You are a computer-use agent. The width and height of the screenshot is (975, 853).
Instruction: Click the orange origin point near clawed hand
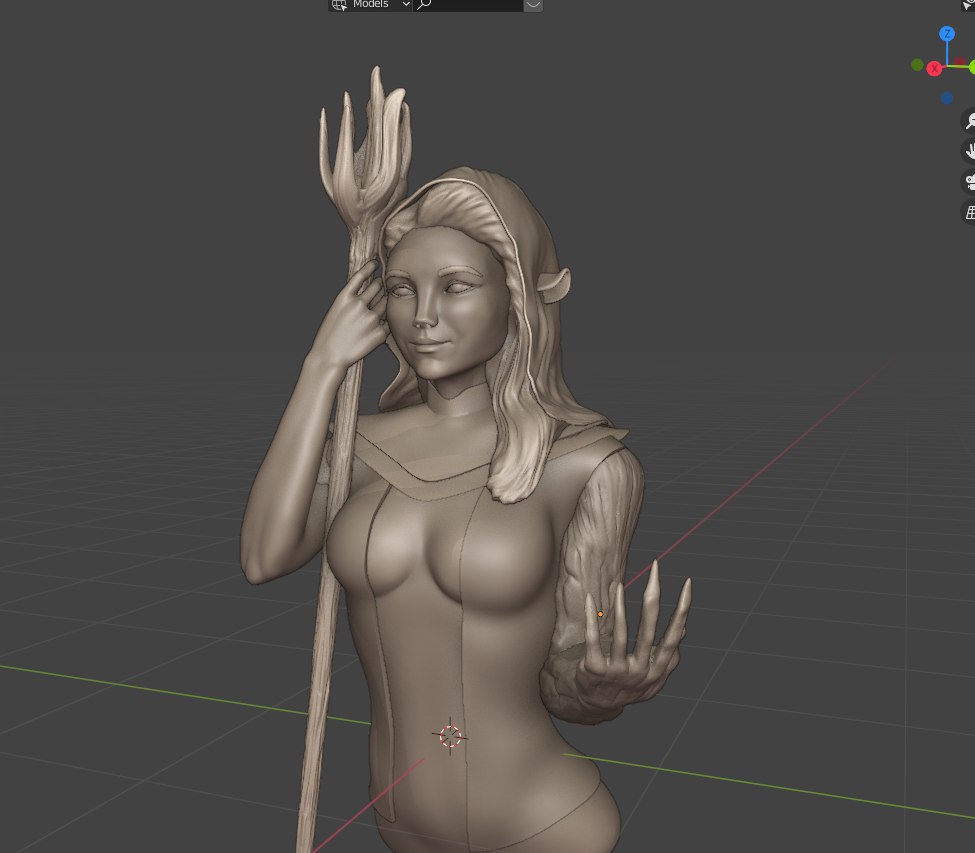coord(600,614)
